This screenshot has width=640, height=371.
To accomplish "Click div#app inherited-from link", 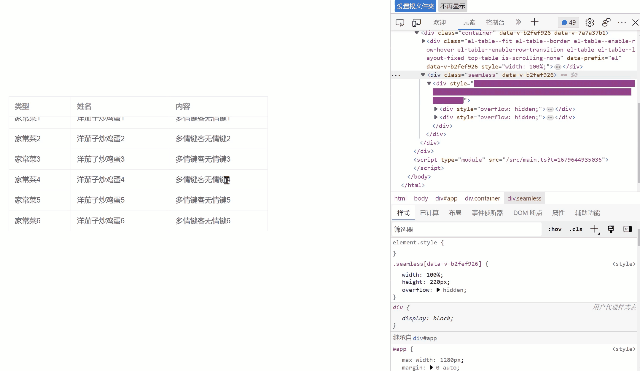I will (x=424, y=338).
